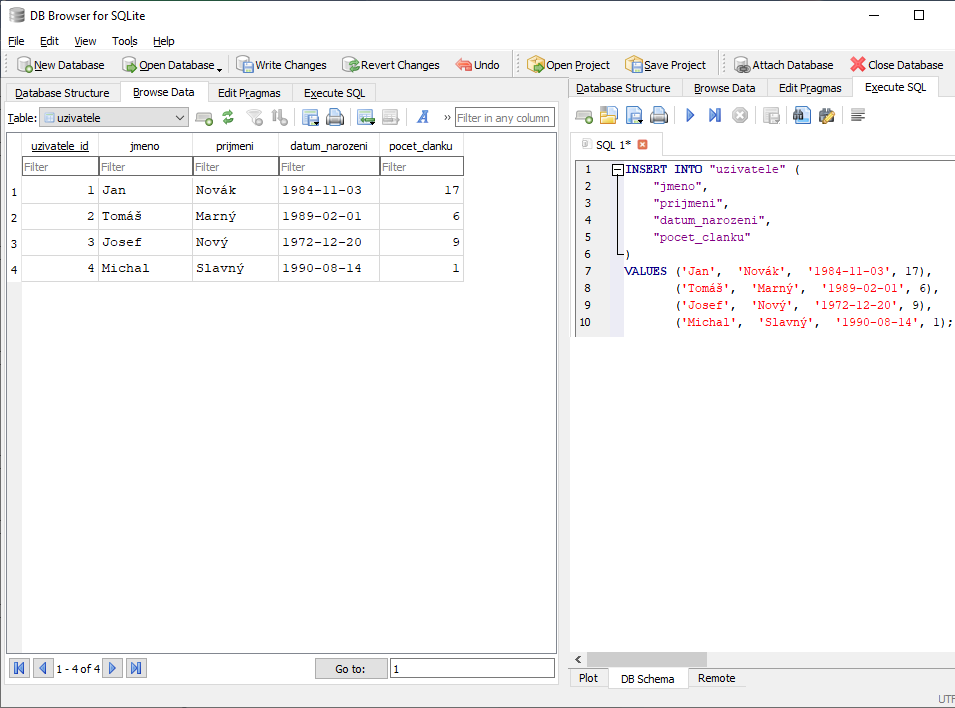Image resolution: width=955 pixels, height=708 pixels.
Task: Click the save table as icon
Action: pyautogui.click(x=311, y=117)
